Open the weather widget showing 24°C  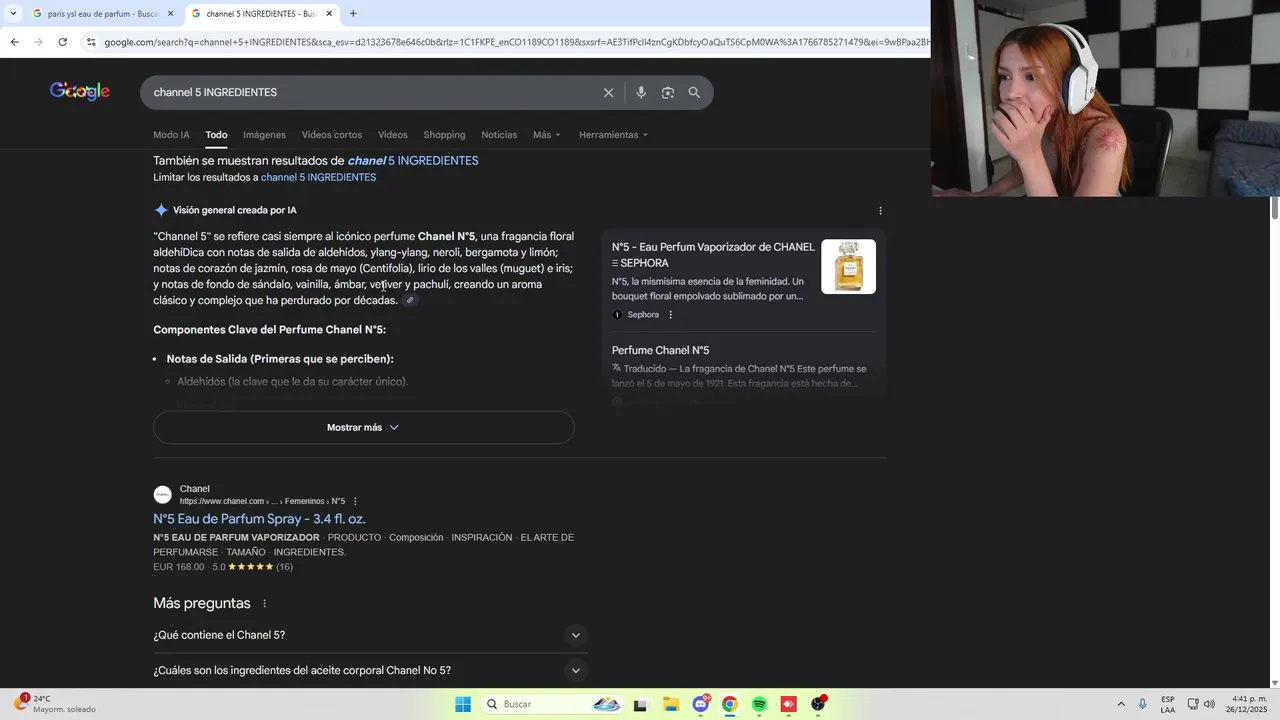pyautogui.click(x=56, y=704)
